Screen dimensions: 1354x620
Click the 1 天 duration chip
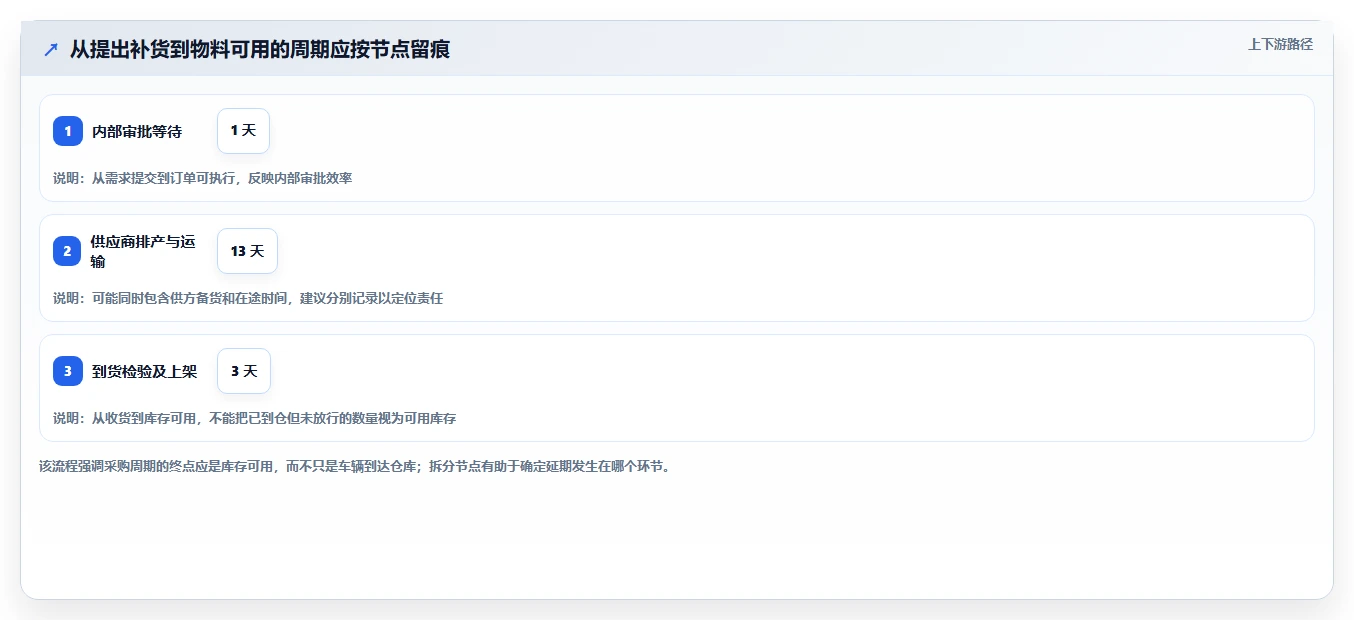pos(243,131)
